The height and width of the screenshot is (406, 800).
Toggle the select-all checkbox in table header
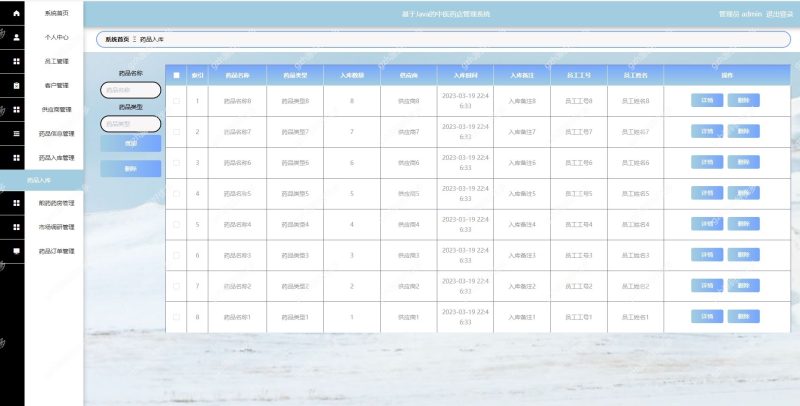pos(176,75)
